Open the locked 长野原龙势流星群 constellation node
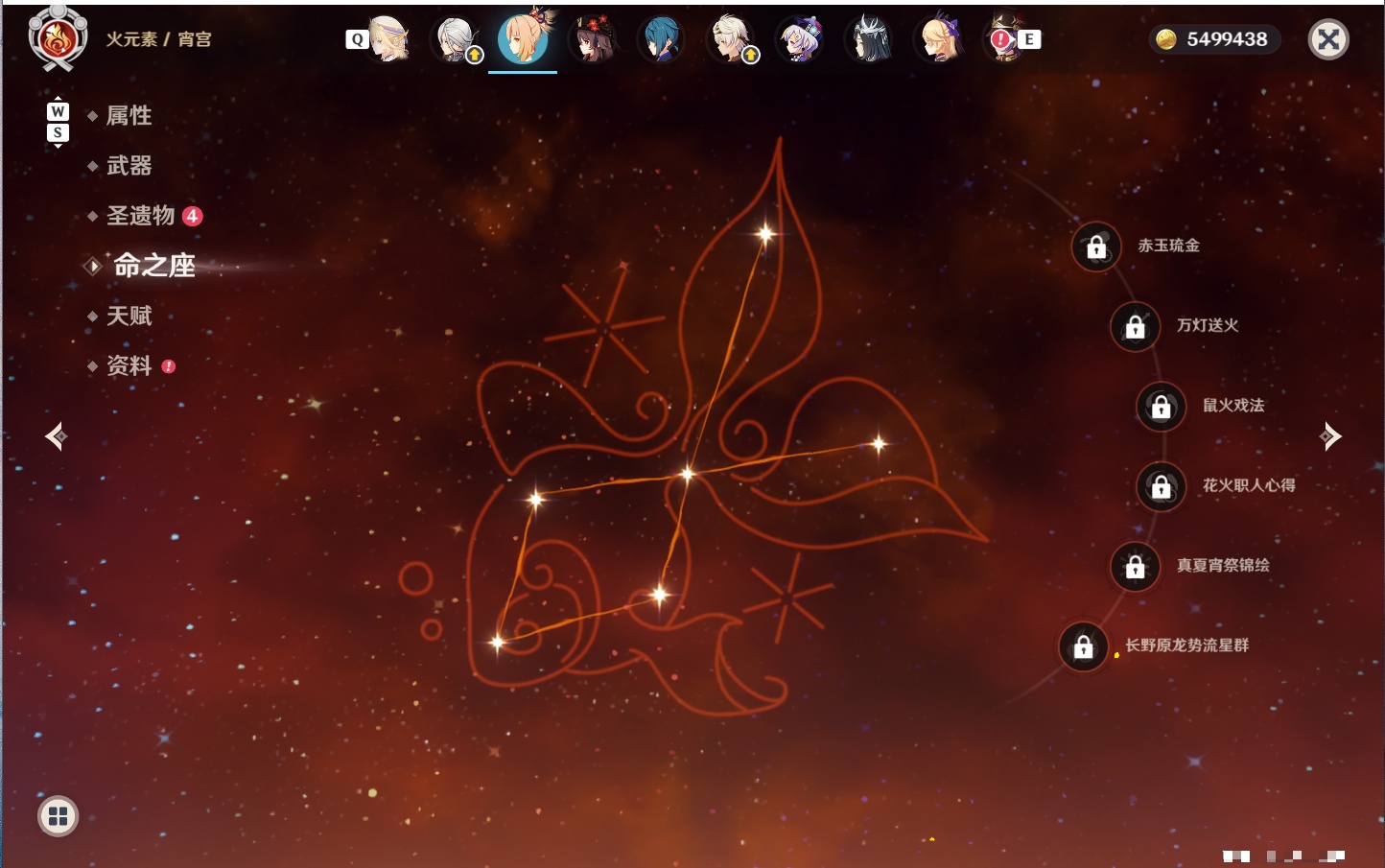Screen dimensions: 1385x868 [x=1084, y=646]
